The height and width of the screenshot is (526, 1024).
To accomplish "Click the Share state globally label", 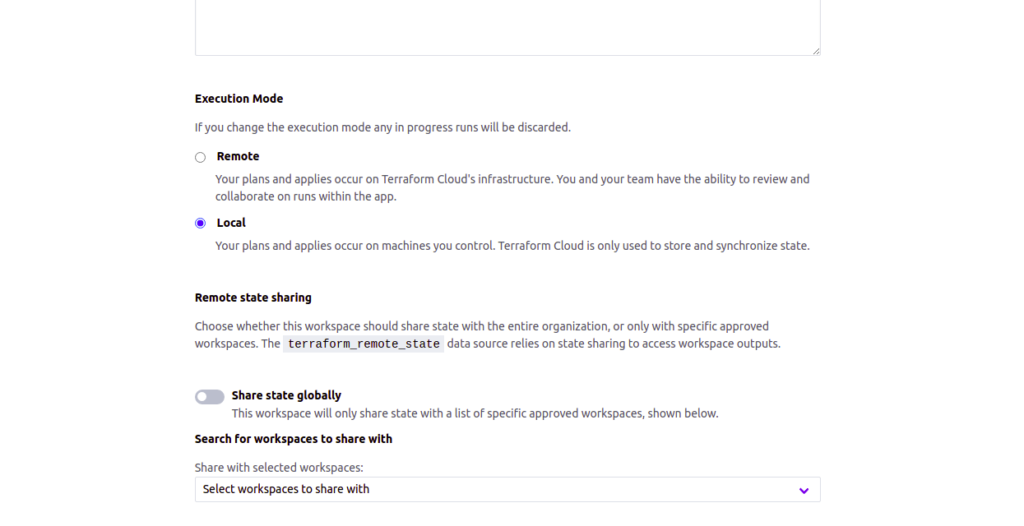I will click(x=286, y=395).
